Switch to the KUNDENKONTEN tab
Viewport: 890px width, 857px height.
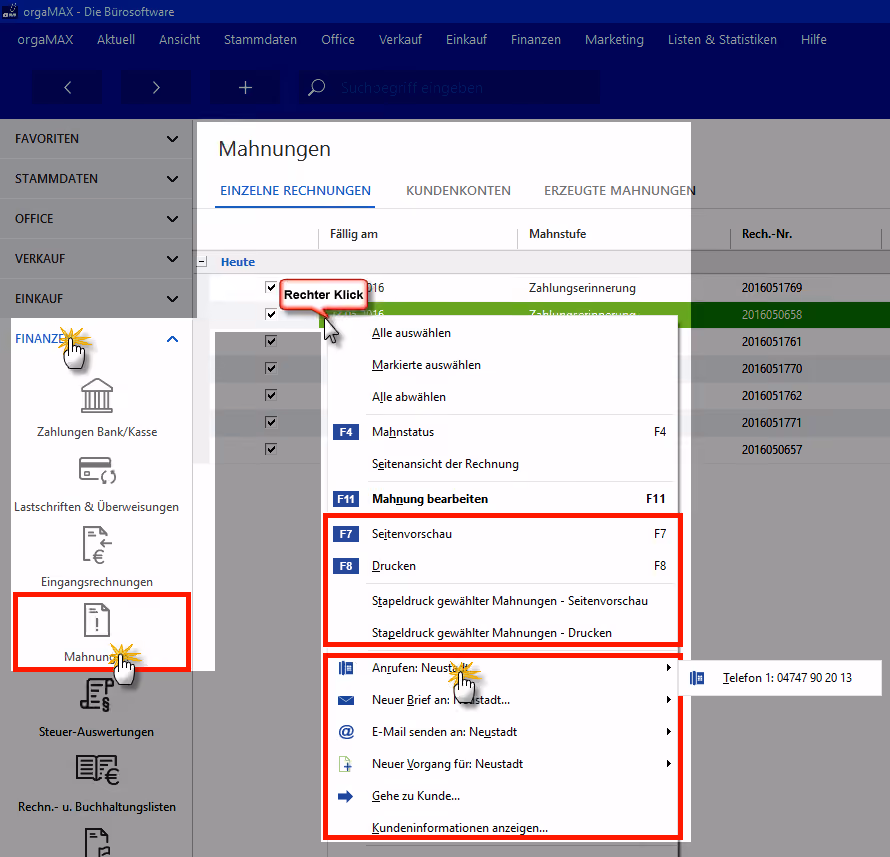click(x=458, y=191)
